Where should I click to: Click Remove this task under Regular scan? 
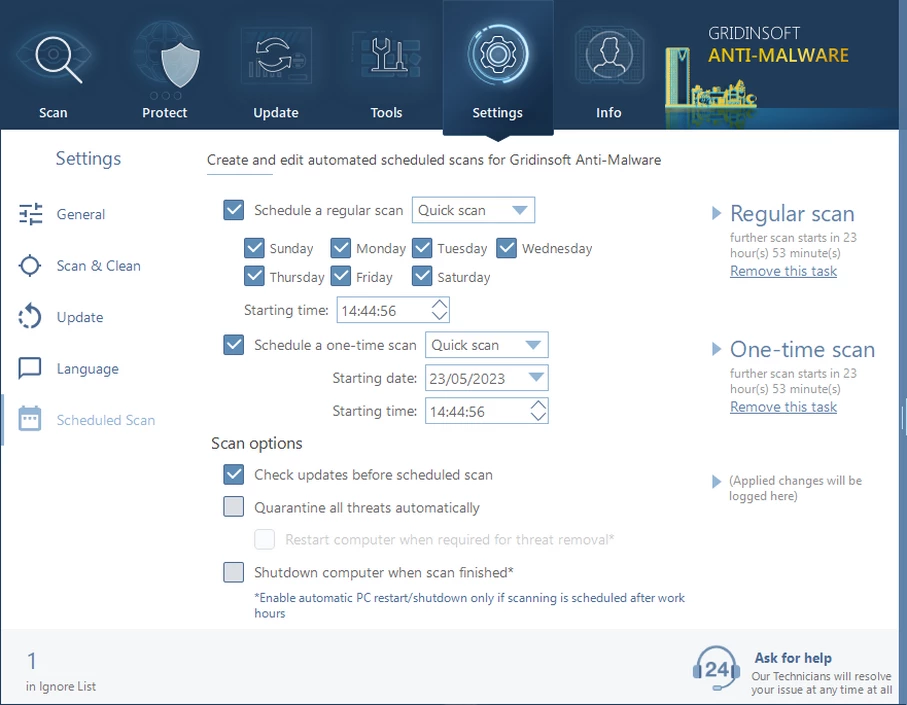coord(783,271)
